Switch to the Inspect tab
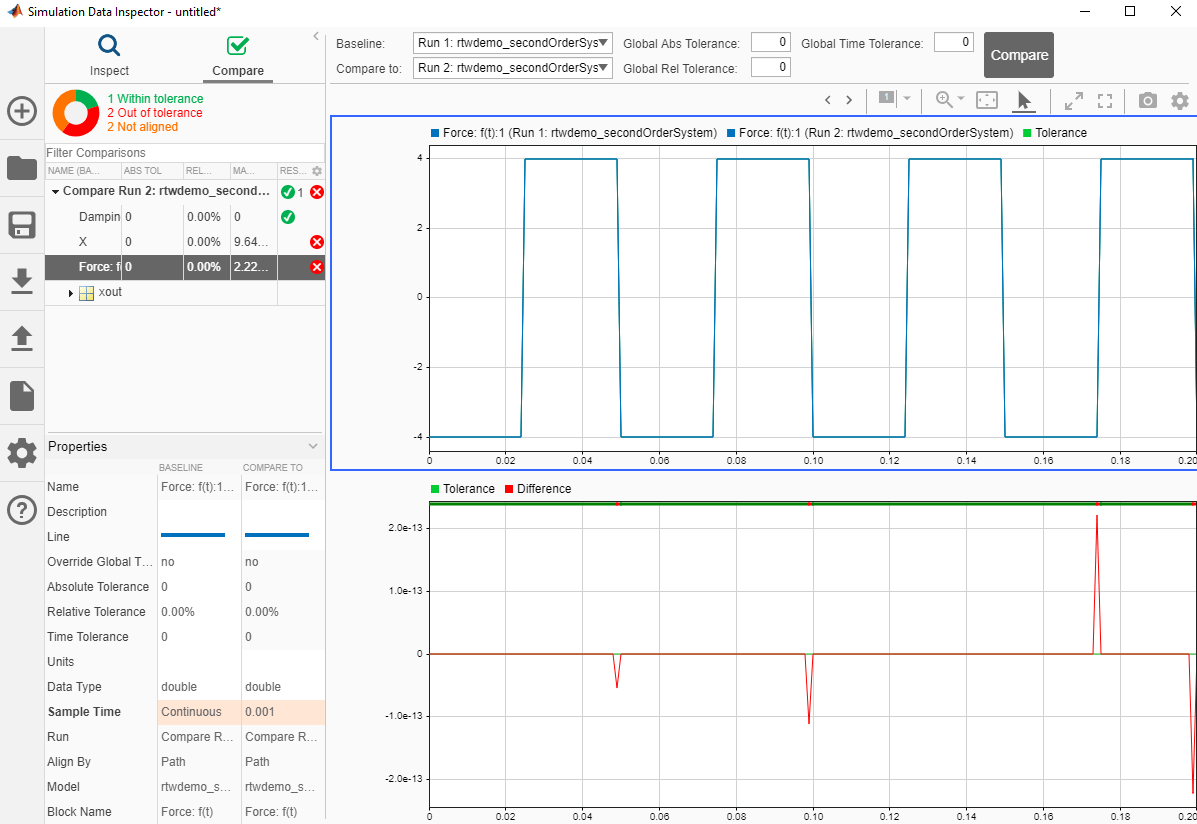Image resolution: width=1197 pixels, height=824 pixels. coord(109,55)
